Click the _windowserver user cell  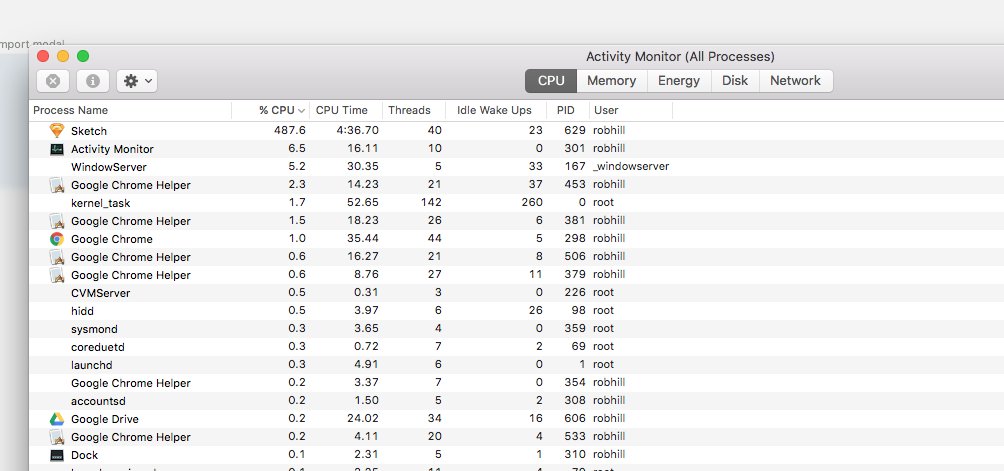[631, 166]
